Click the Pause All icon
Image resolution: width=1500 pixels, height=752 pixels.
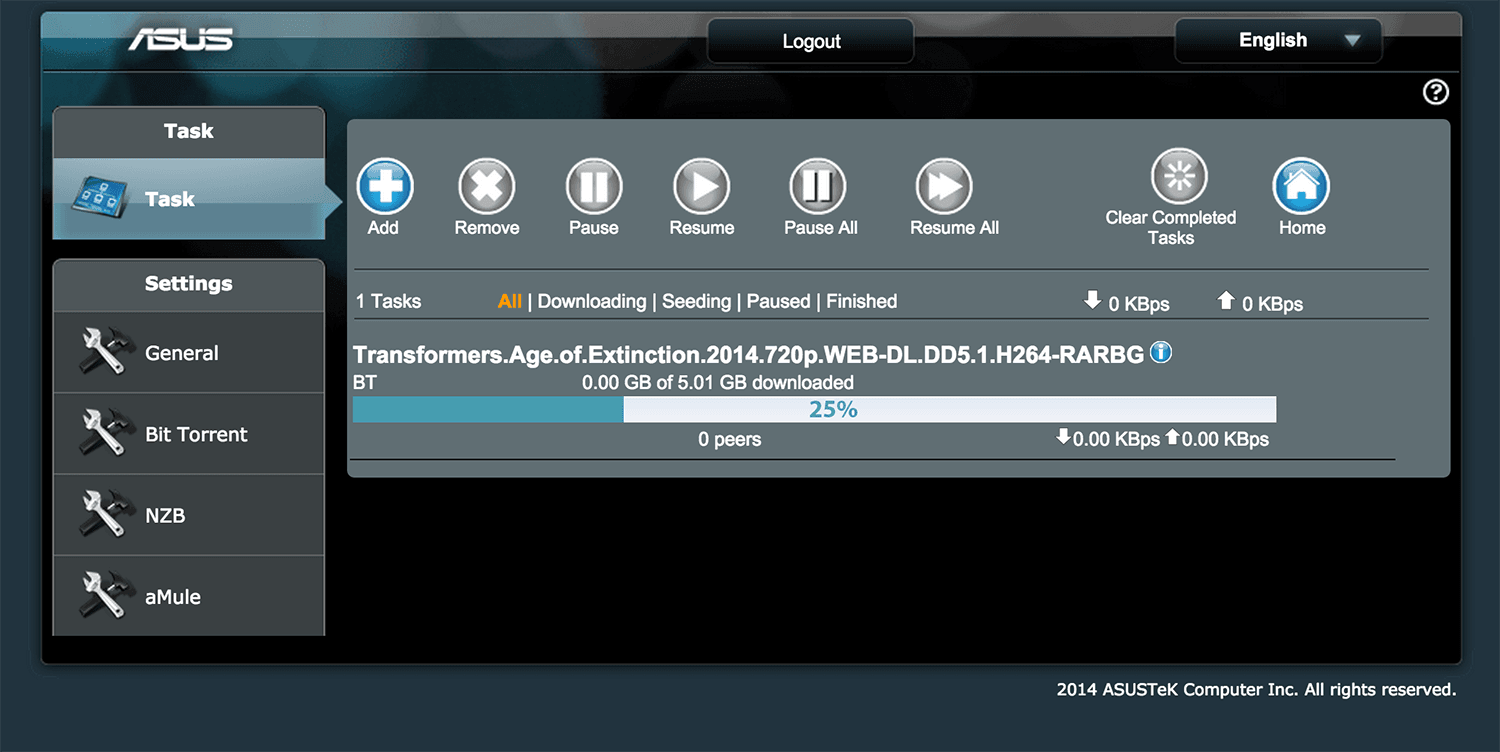coord(818,187)
